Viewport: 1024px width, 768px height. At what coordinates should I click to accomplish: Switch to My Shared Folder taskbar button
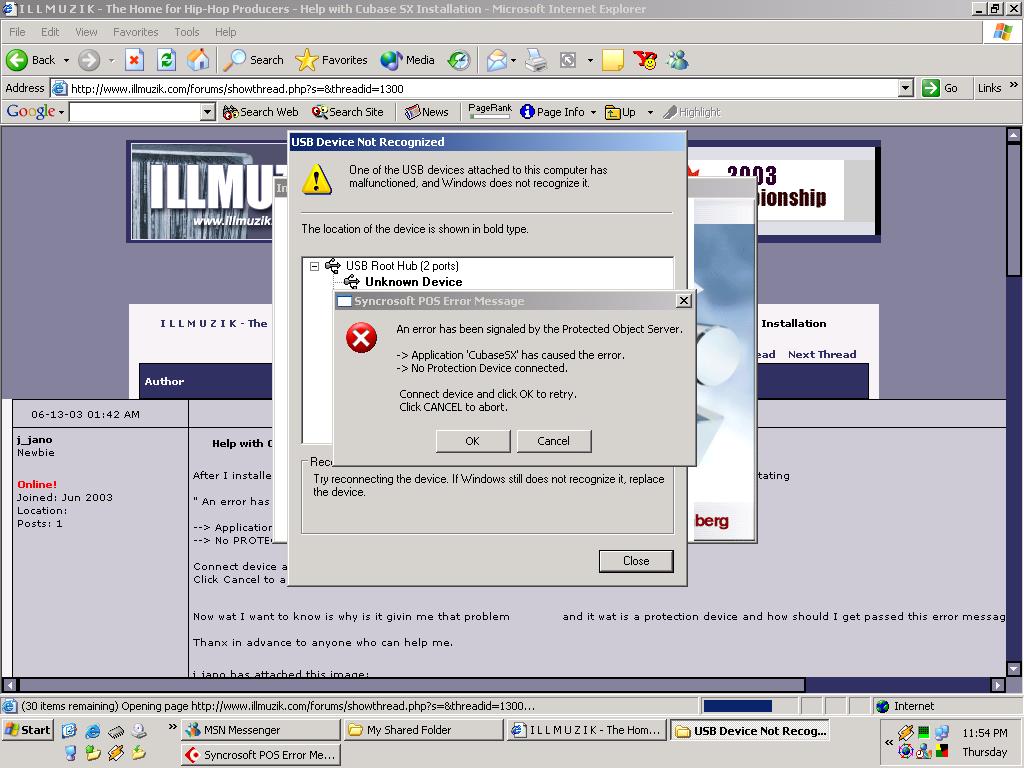pyautogui.click(x=423, y=730)
